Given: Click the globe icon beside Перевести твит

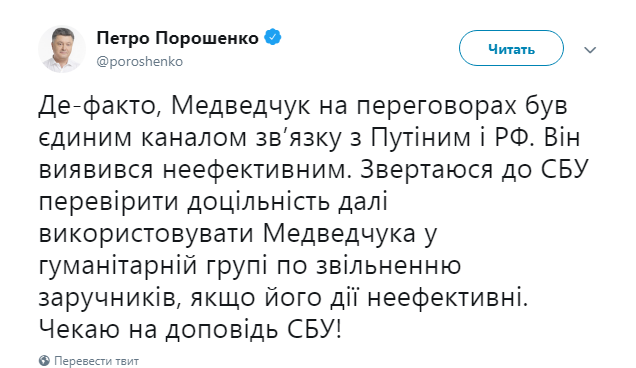Looking at the screenshot, I should (x=44, y=360).
